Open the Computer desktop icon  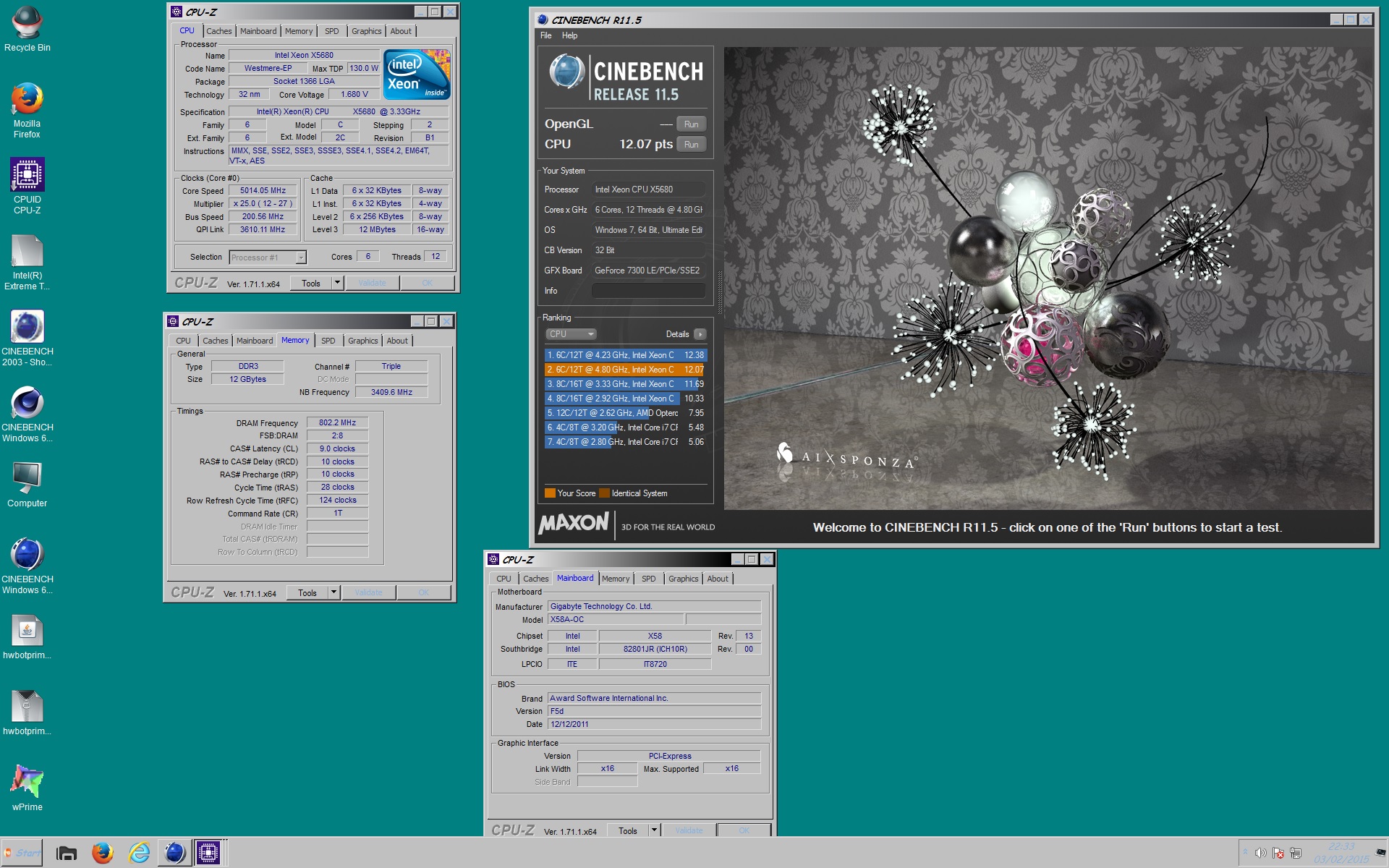pyautogui.click(x=27, y=483)
